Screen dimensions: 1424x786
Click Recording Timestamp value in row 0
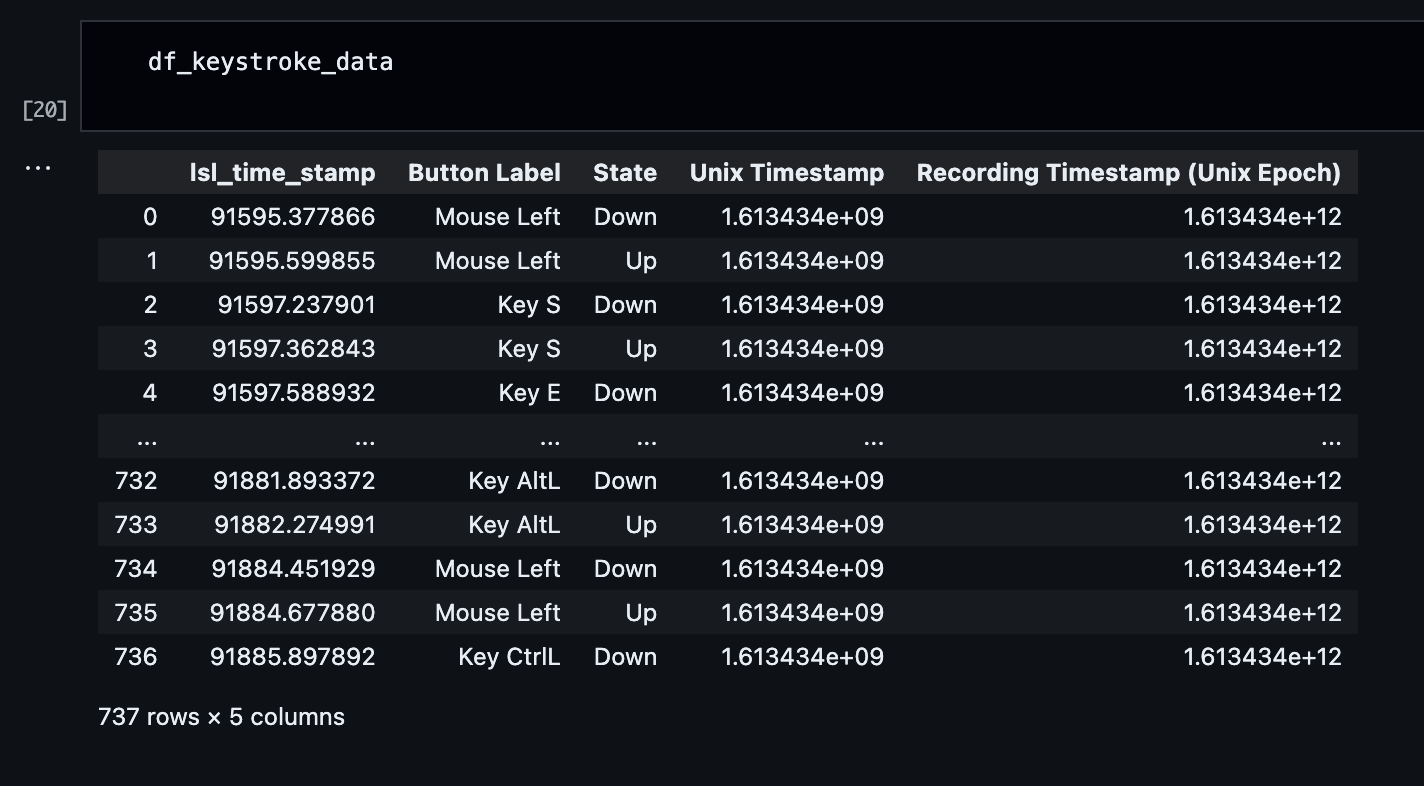tap(1262, 217)
